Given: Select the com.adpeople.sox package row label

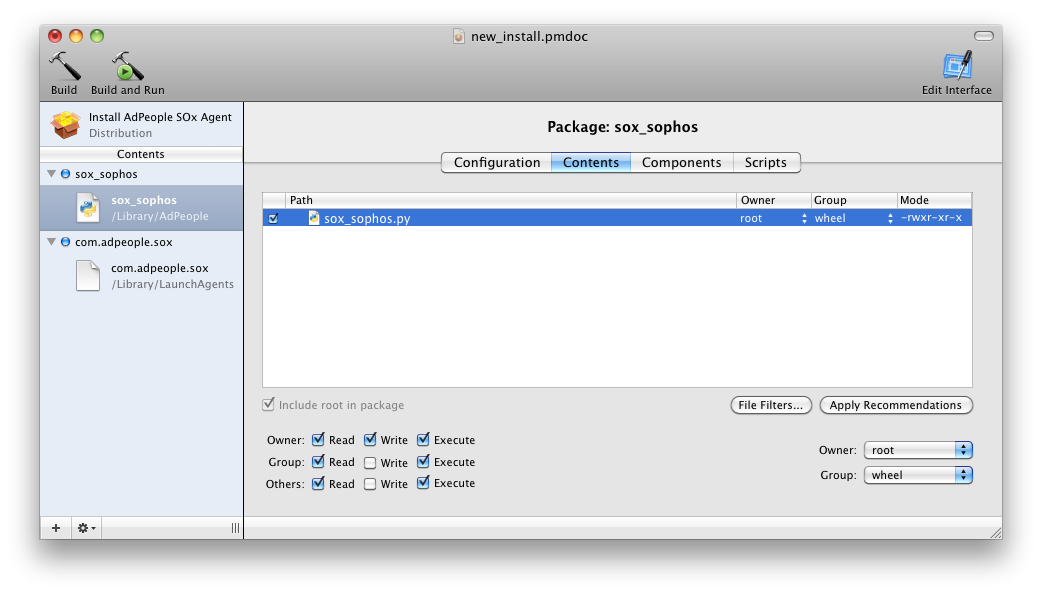Looking at the screenshot, I should 124,242.
